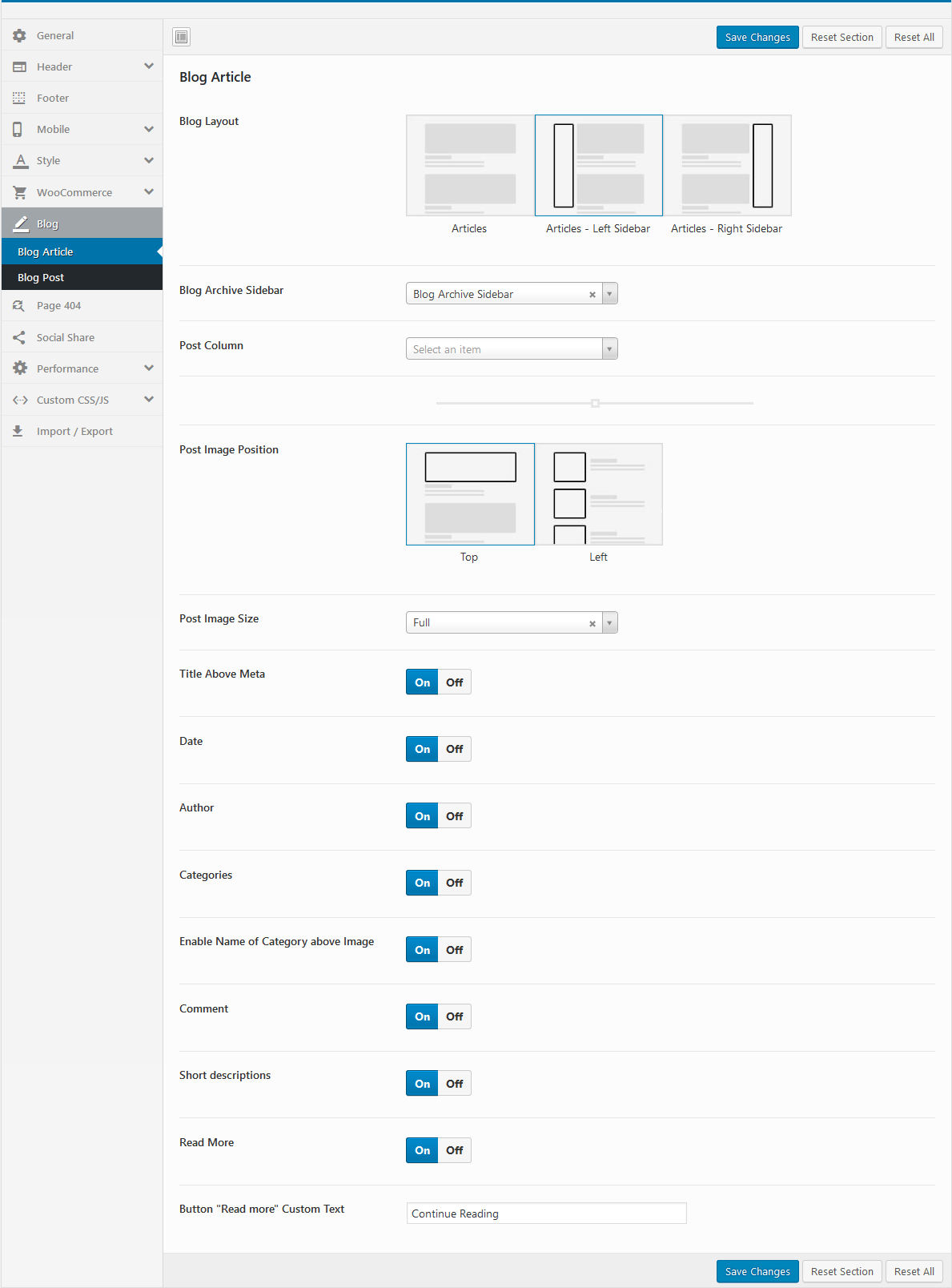Select Articles - Right Sidebar layout
This screenshot has width=952, height=1288.
[727, 166]
